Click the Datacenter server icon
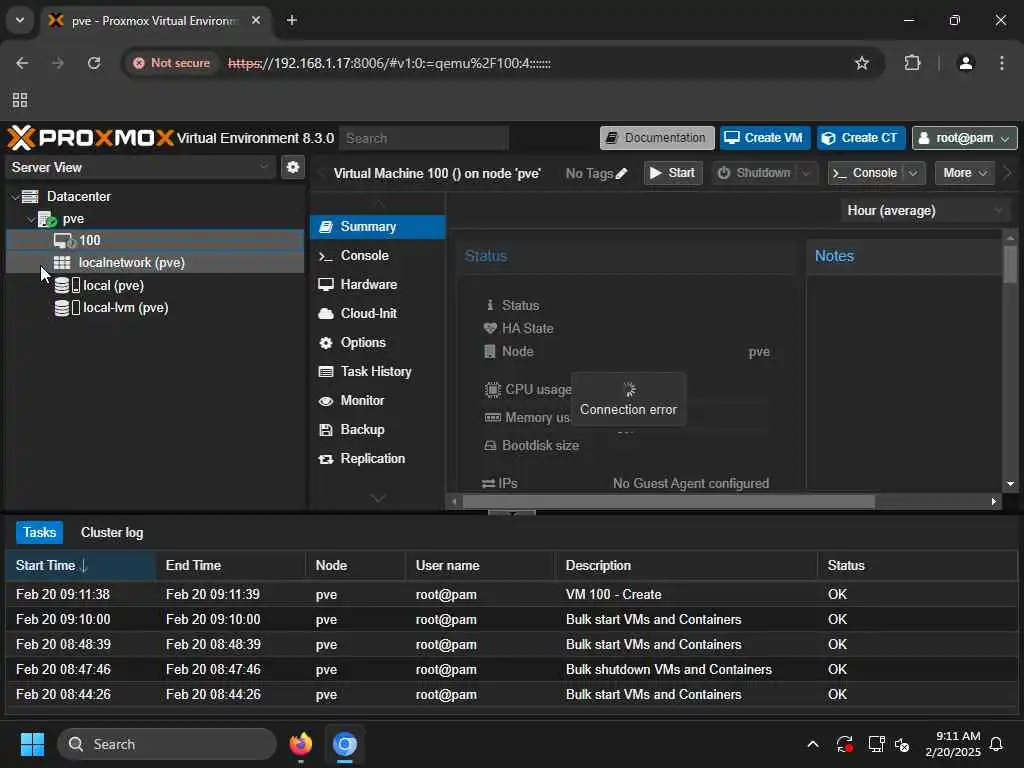Image resolution: width=1024 pixels, height=768 pixels. click(x=30, y=196)
